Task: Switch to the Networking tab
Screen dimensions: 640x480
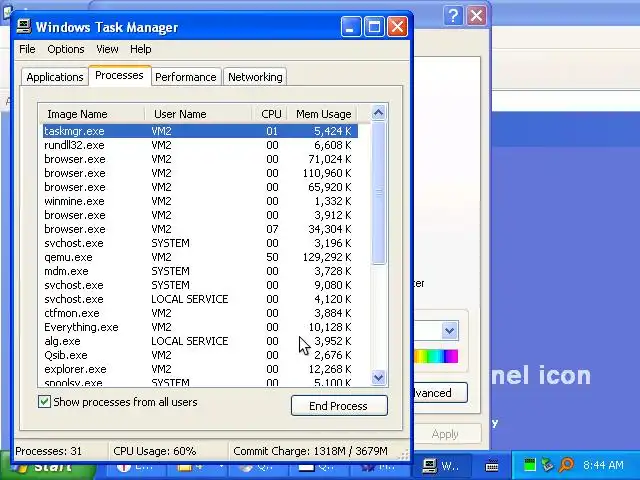Action: [x=255, y=77]
